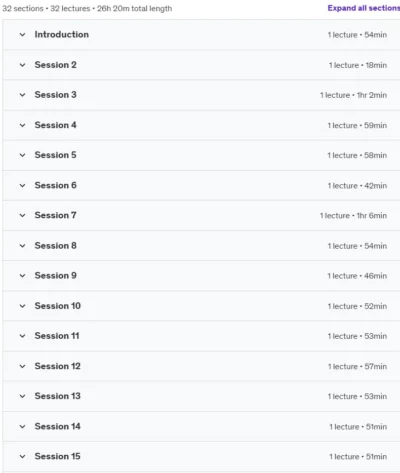Viewport: 400px width, 473px height.
Task: Expand the Introduction section chevron
Action: [22, 34]
